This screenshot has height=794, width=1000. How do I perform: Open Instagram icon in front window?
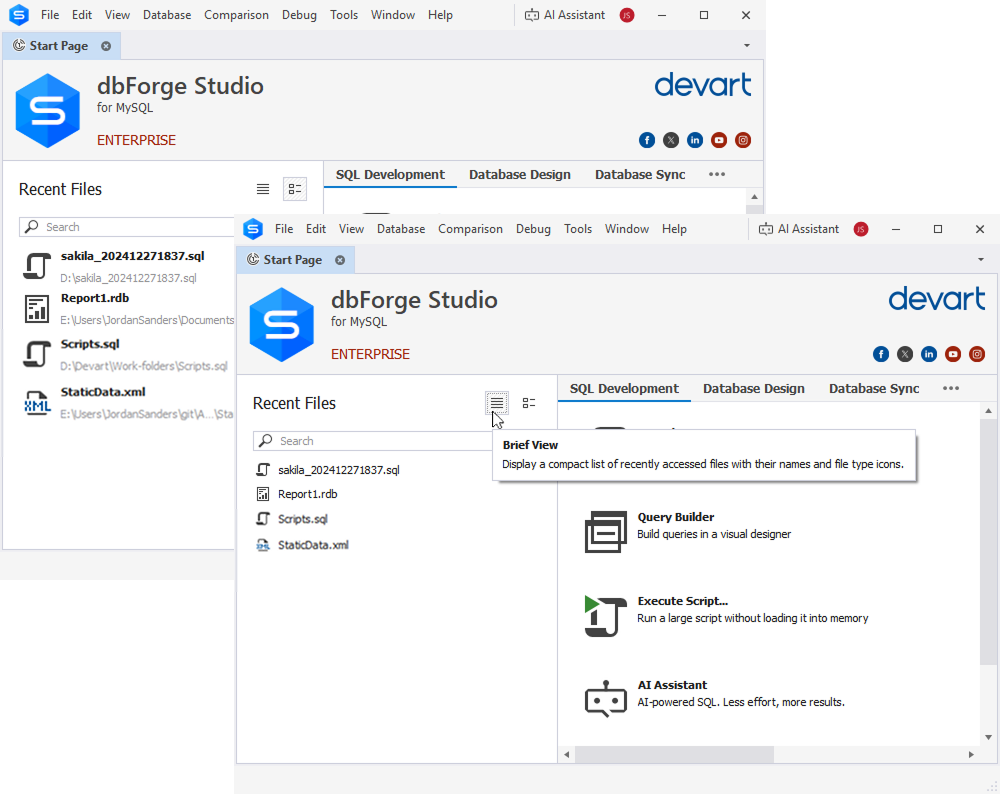tap(977, 354)
